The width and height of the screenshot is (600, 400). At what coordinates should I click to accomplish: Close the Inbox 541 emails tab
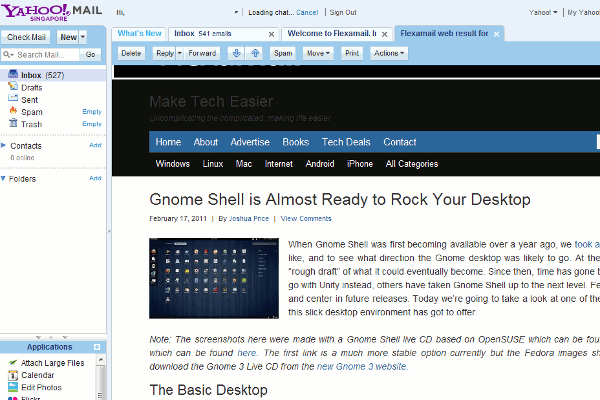(272, 33)
